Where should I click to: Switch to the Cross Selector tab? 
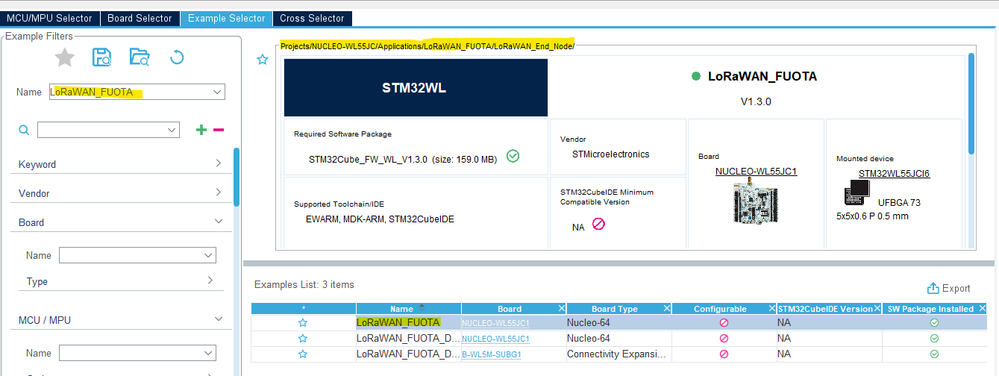[312, 18]
